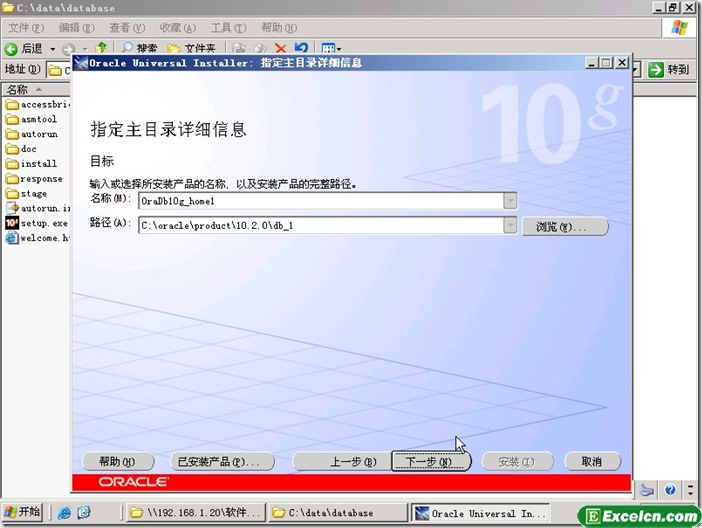The width and height of the screenshot is (702, 528).
Task: Open the 文件 menu in Explorer
Action: tap(25, 28)
